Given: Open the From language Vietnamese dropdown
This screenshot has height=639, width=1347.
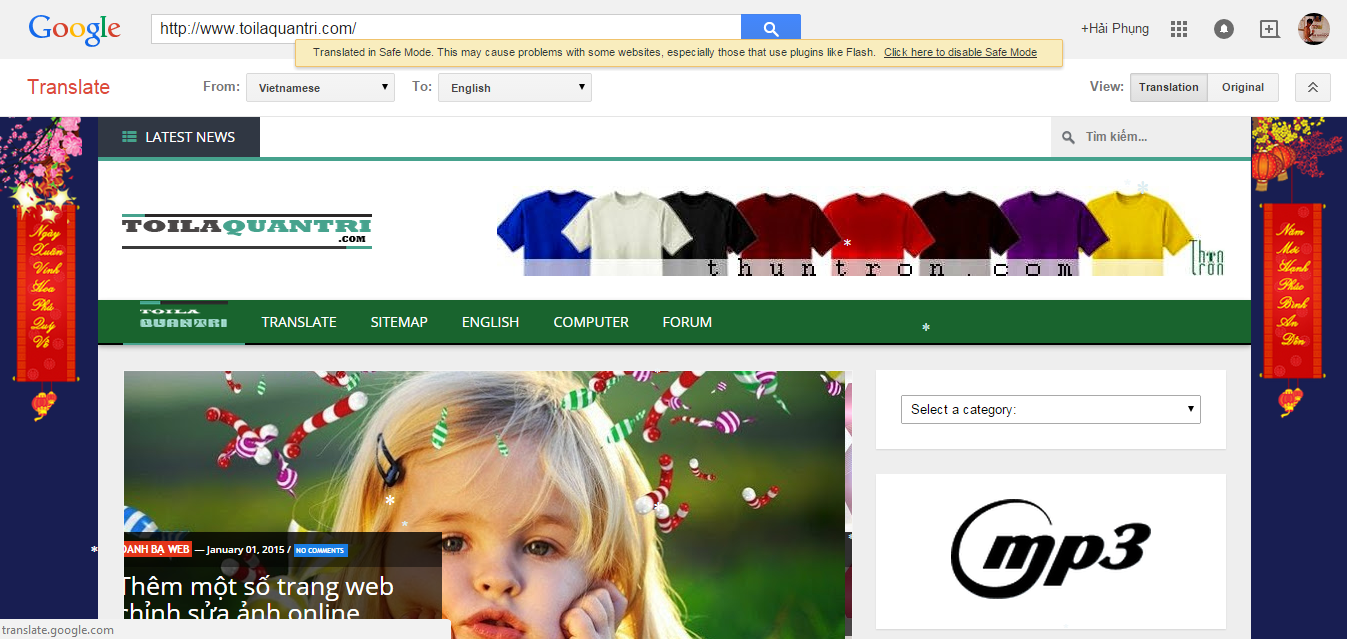Looking at the screenshot, I should click(321, 87).
